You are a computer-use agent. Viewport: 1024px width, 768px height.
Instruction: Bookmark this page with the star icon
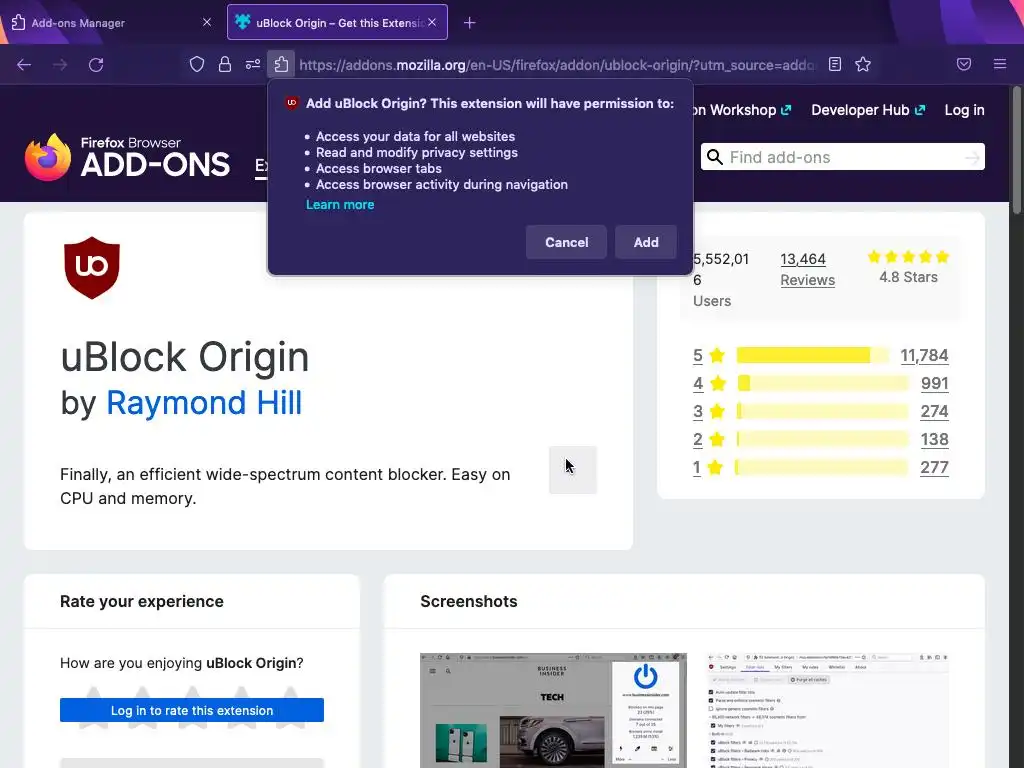coord(863,64)
